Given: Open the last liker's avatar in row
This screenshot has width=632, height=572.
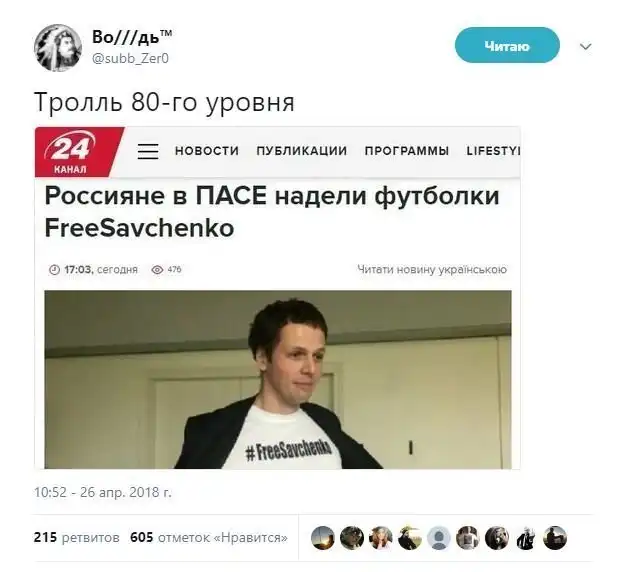Looking at the screenshot, I should [555, 538].
